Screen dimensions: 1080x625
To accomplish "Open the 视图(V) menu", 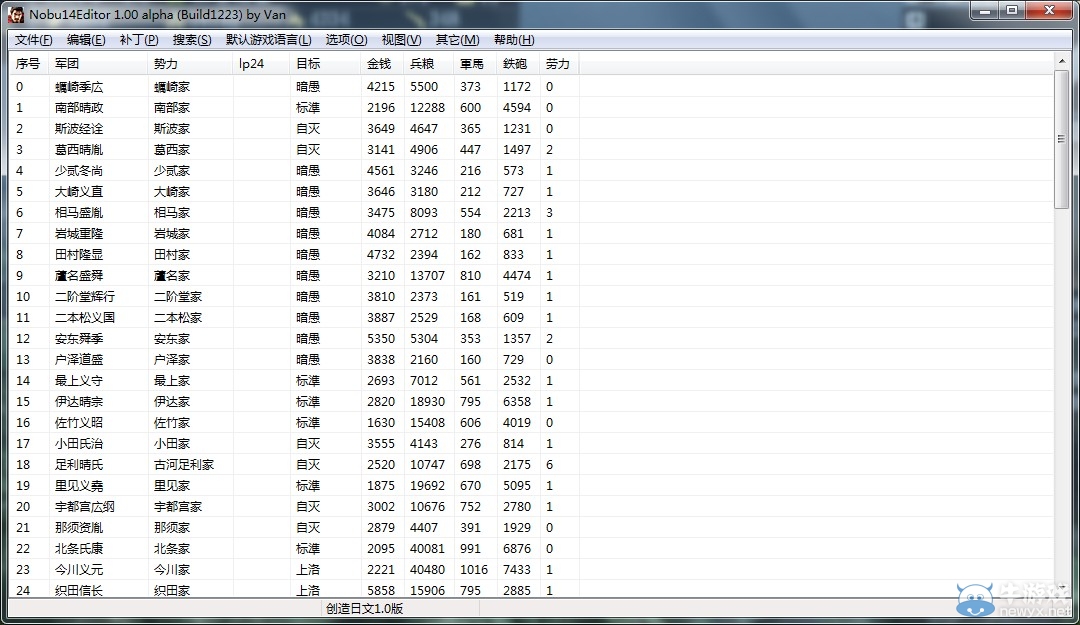I will 402,40.
